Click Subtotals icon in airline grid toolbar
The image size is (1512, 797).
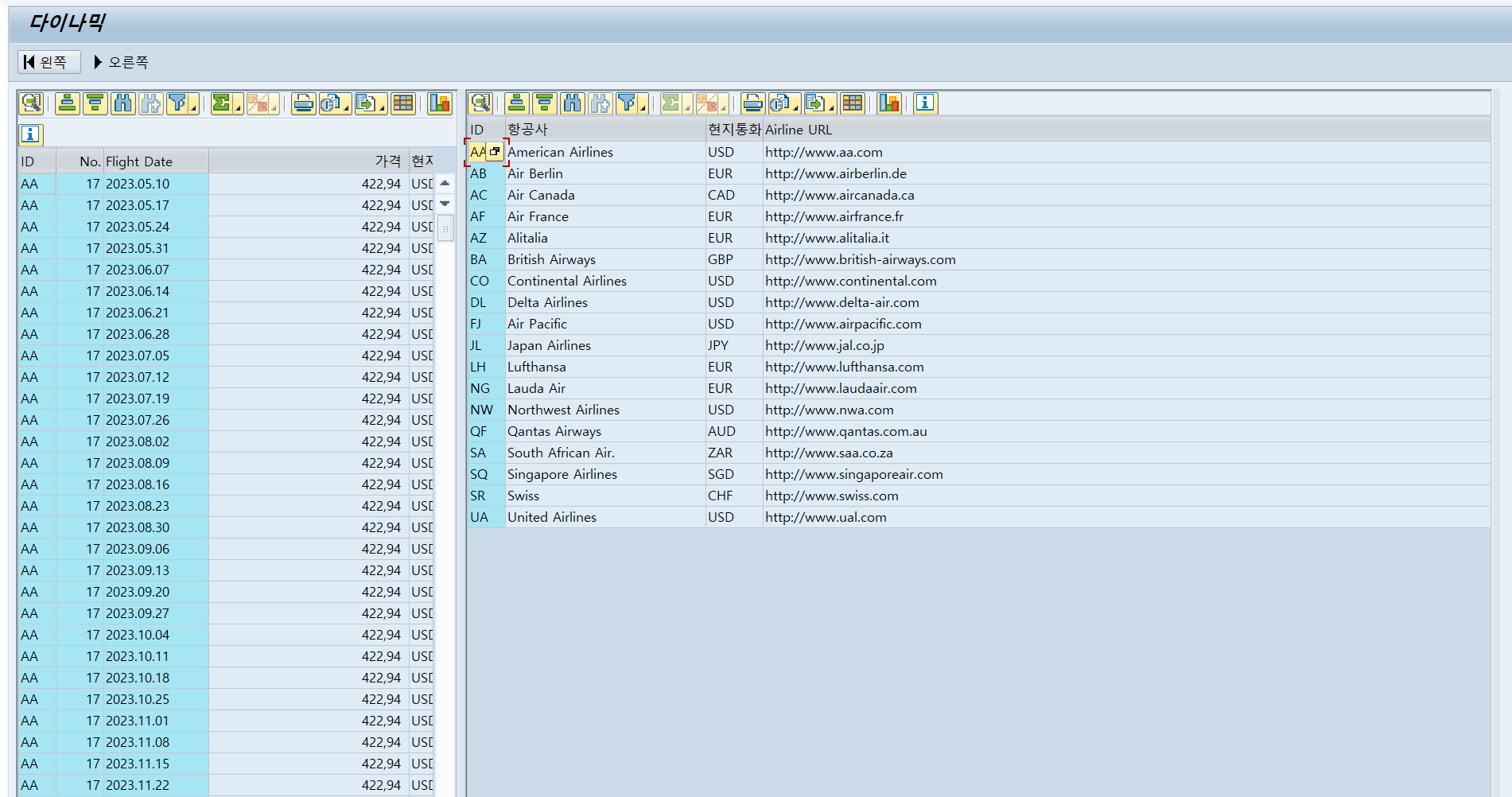[706, 103]
